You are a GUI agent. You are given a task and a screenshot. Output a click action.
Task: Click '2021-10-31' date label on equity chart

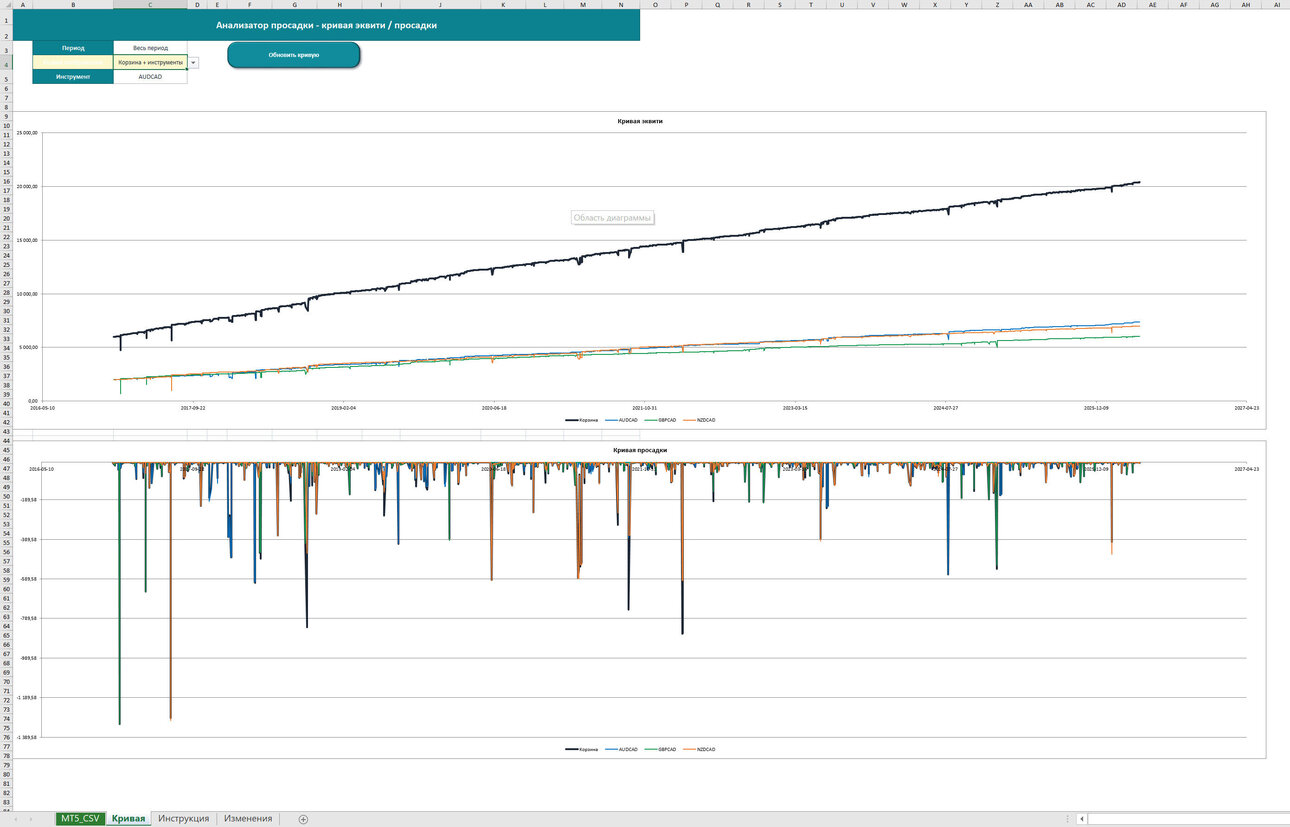(644, 407)
